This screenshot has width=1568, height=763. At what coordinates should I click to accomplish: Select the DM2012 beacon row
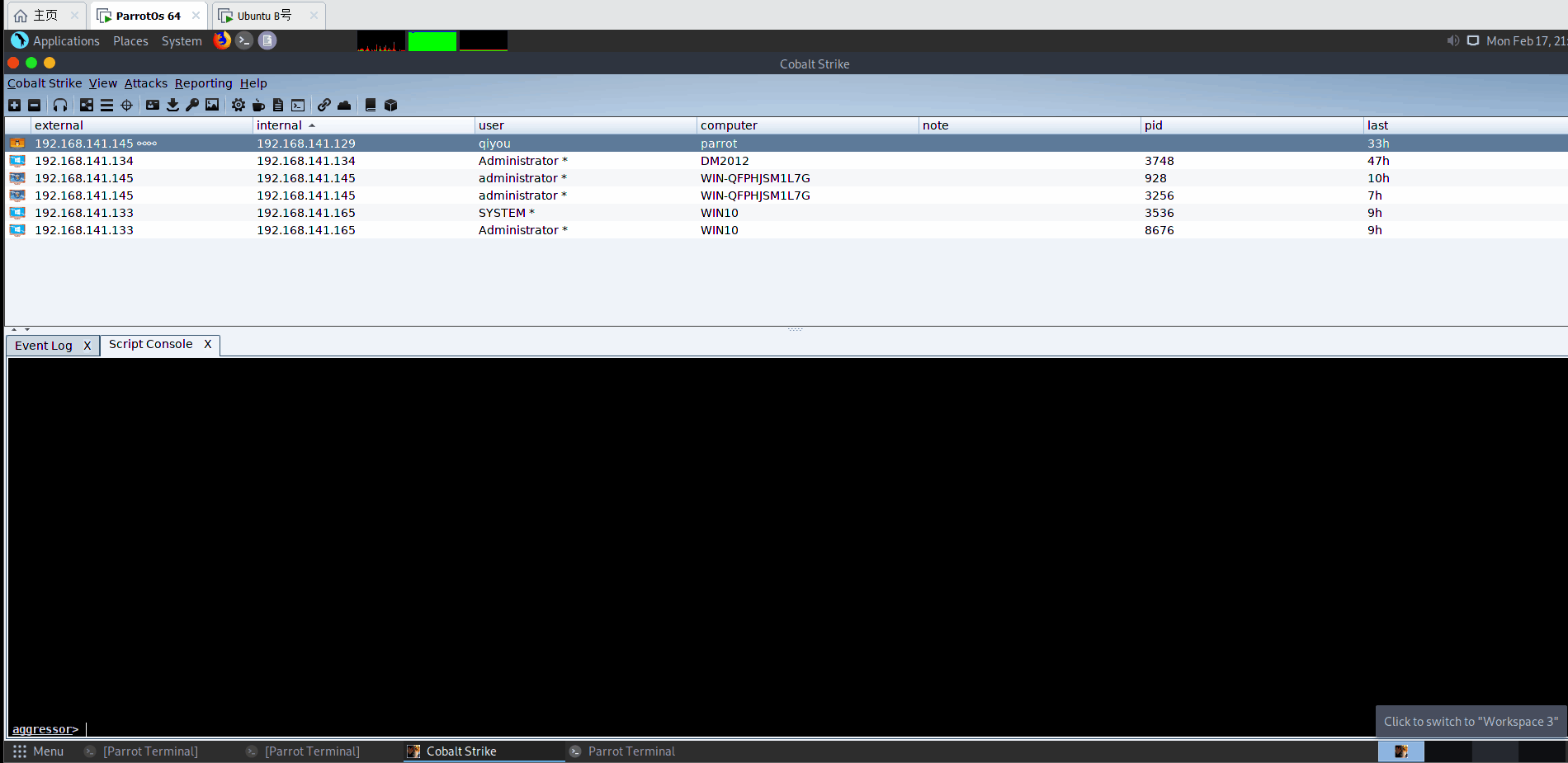(x=786, y=161)
